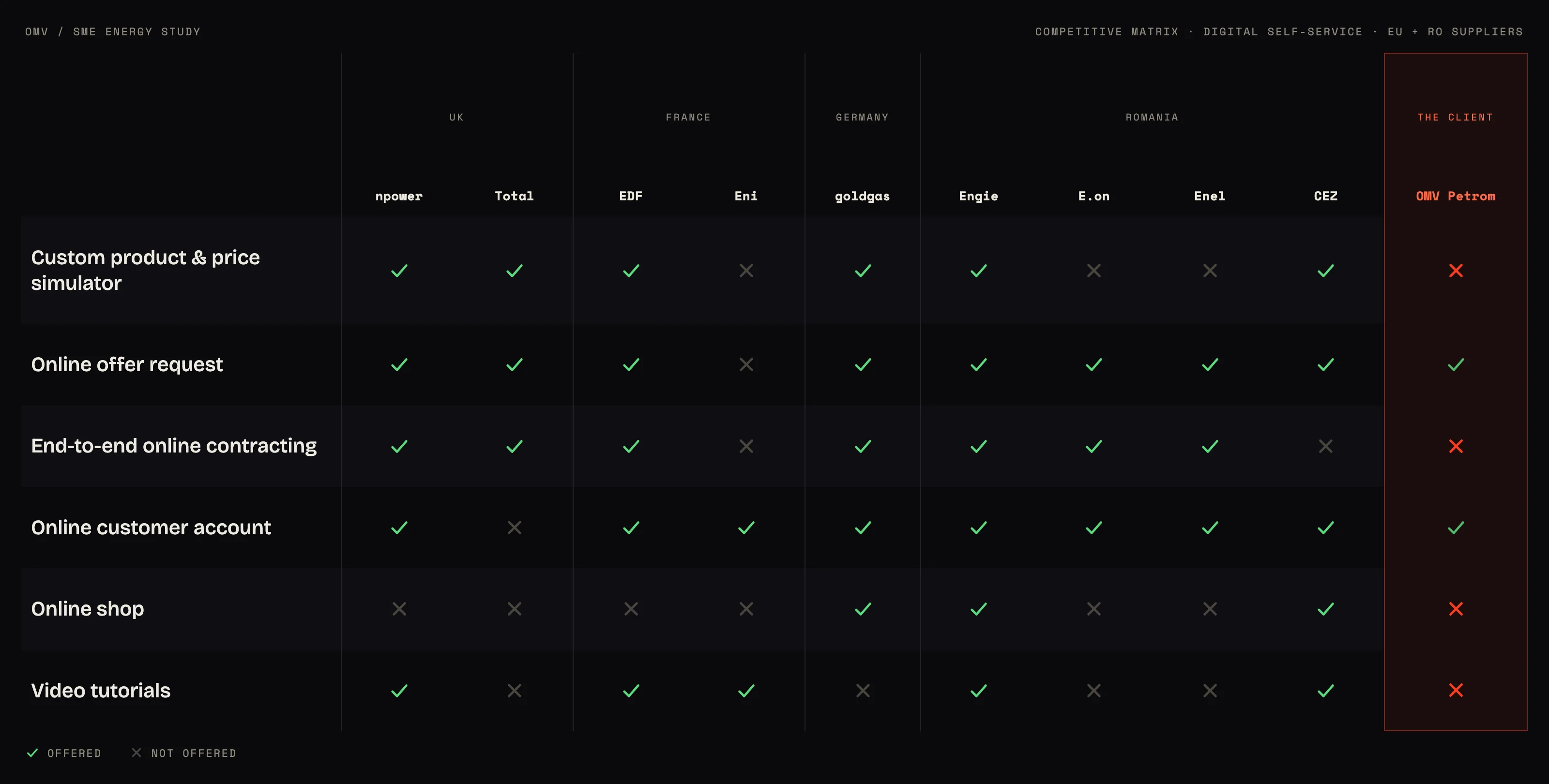Click the 'npower' column header
This screenshot has height=784, width=1549.
coord(399,196)
